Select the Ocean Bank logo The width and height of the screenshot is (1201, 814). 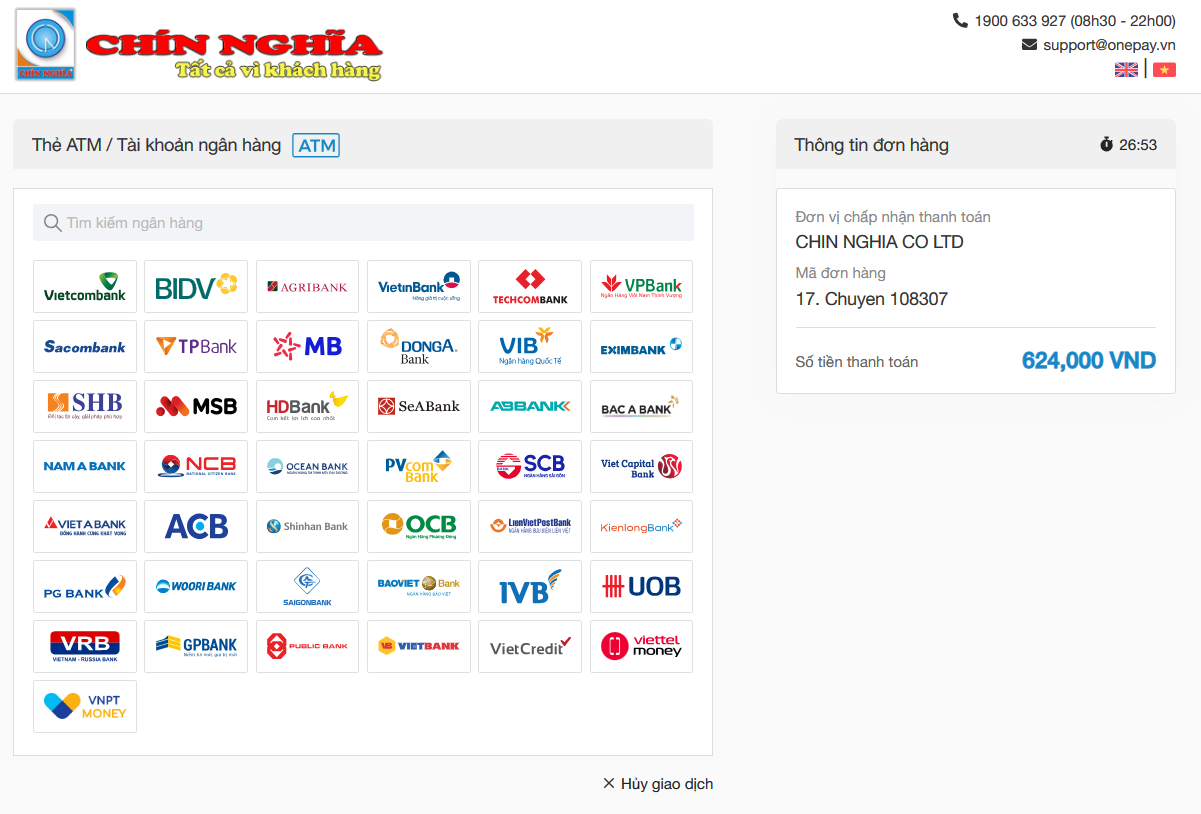(x=307, y=467)
